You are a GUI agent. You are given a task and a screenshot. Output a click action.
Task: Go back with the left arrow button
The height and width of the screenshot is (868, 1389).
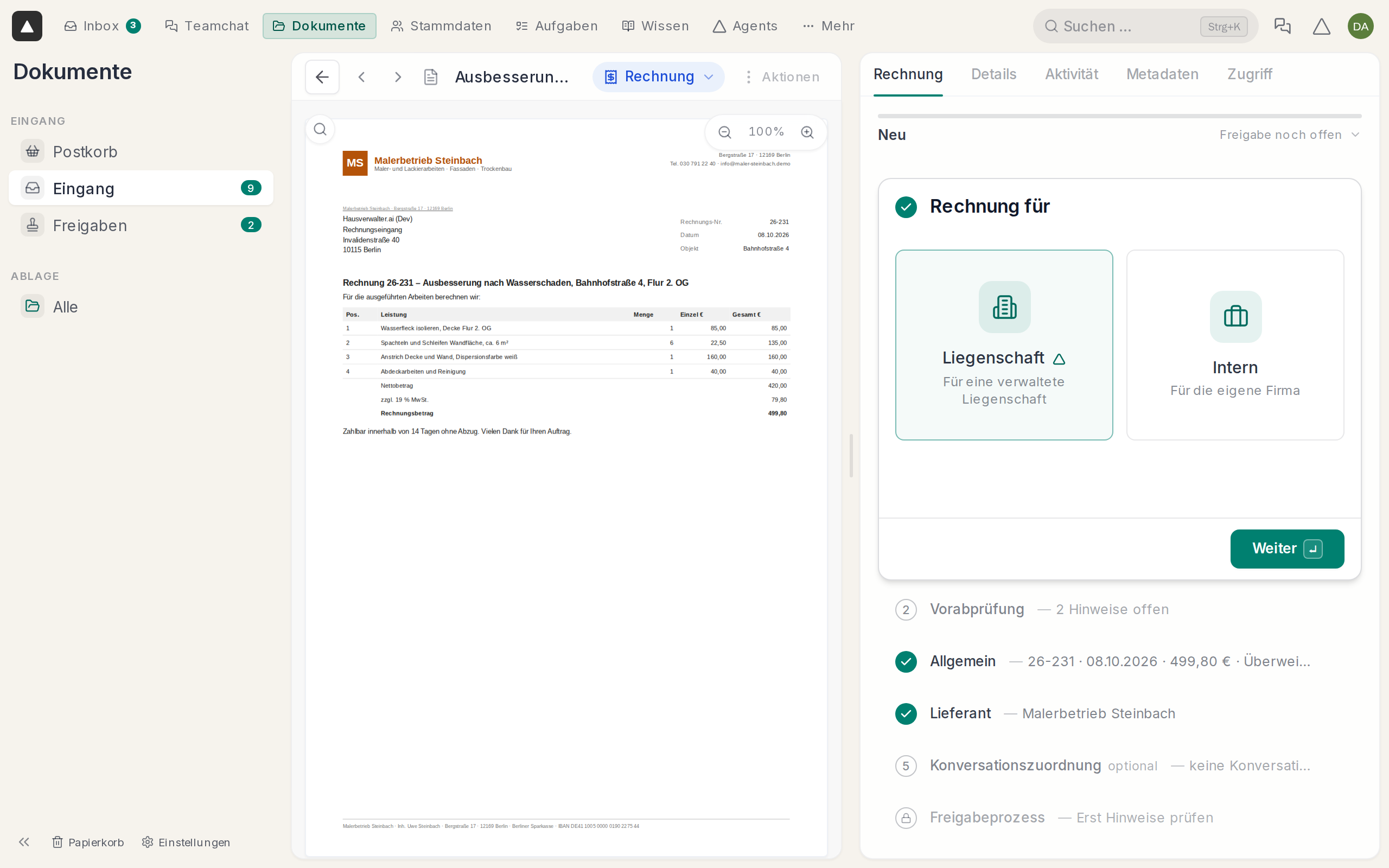pyautogui.click(x=322, y=77)
